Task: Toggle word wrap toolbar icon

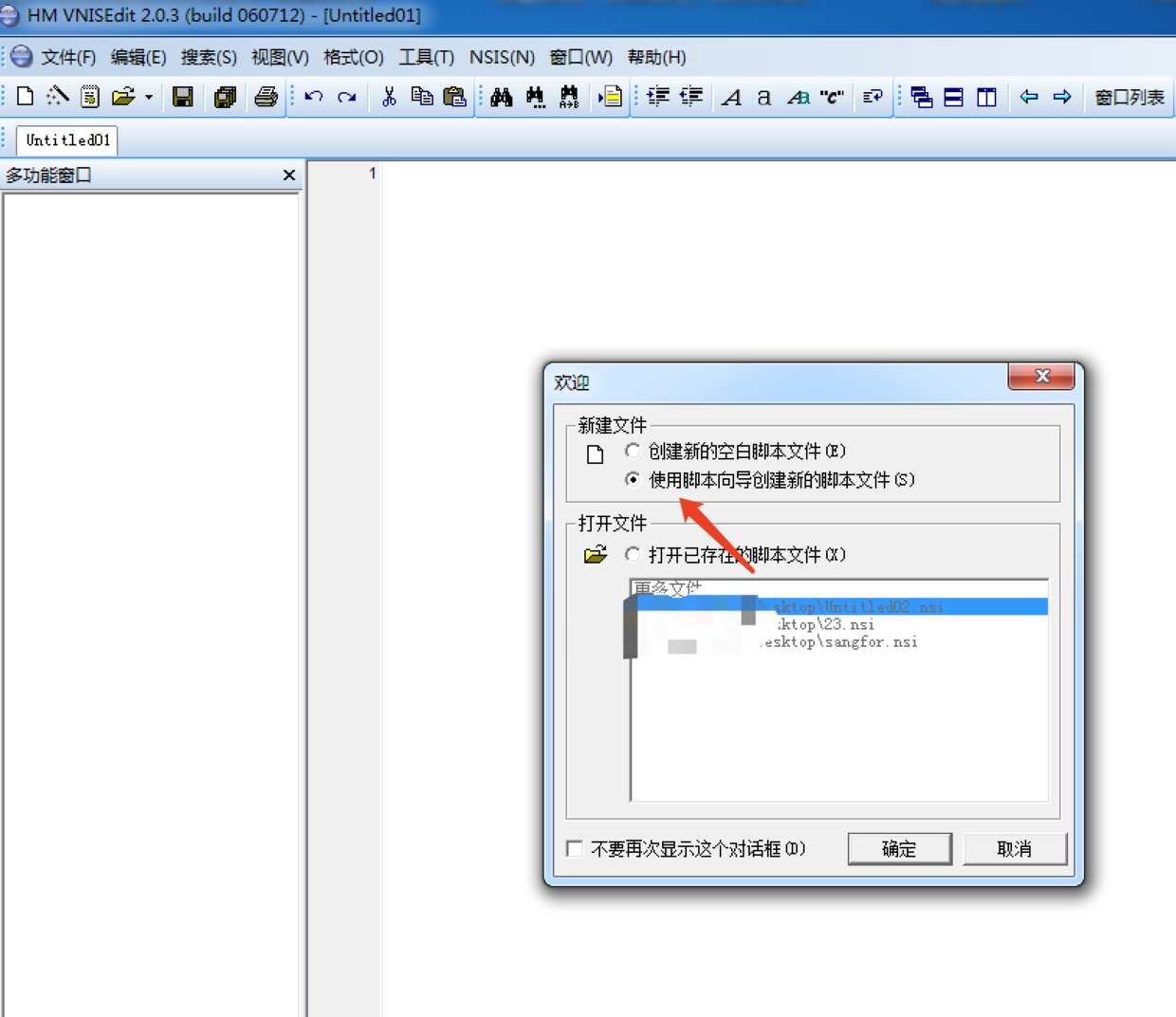Action: coord(873,96)
